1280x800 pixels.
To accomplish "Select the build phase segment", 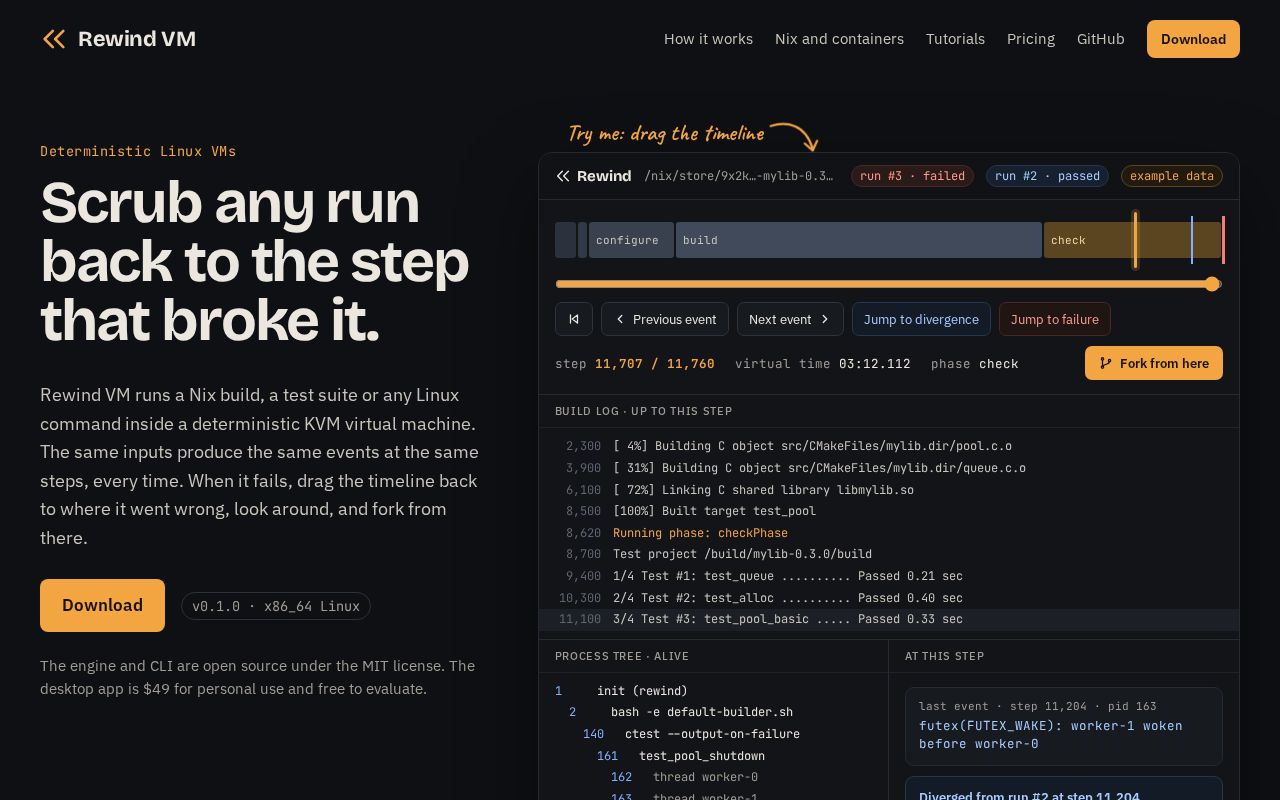I will [859, 240].
